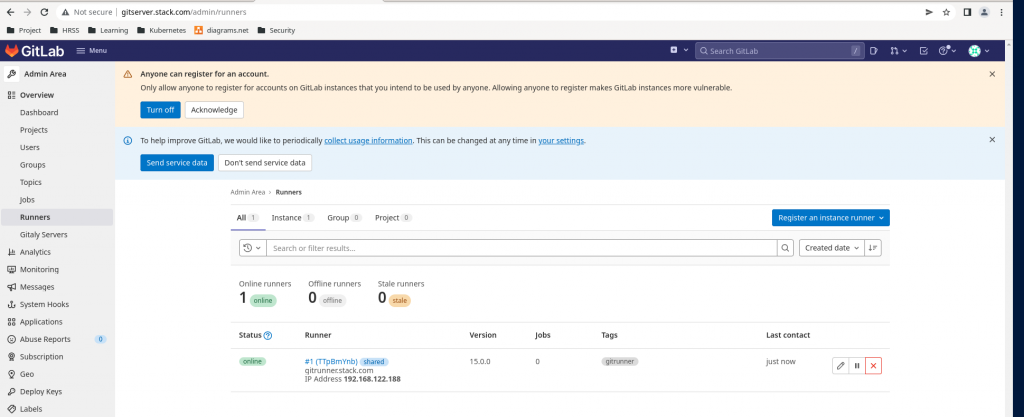Click the Admin Area wrench icon

click(x=12, y=74)
